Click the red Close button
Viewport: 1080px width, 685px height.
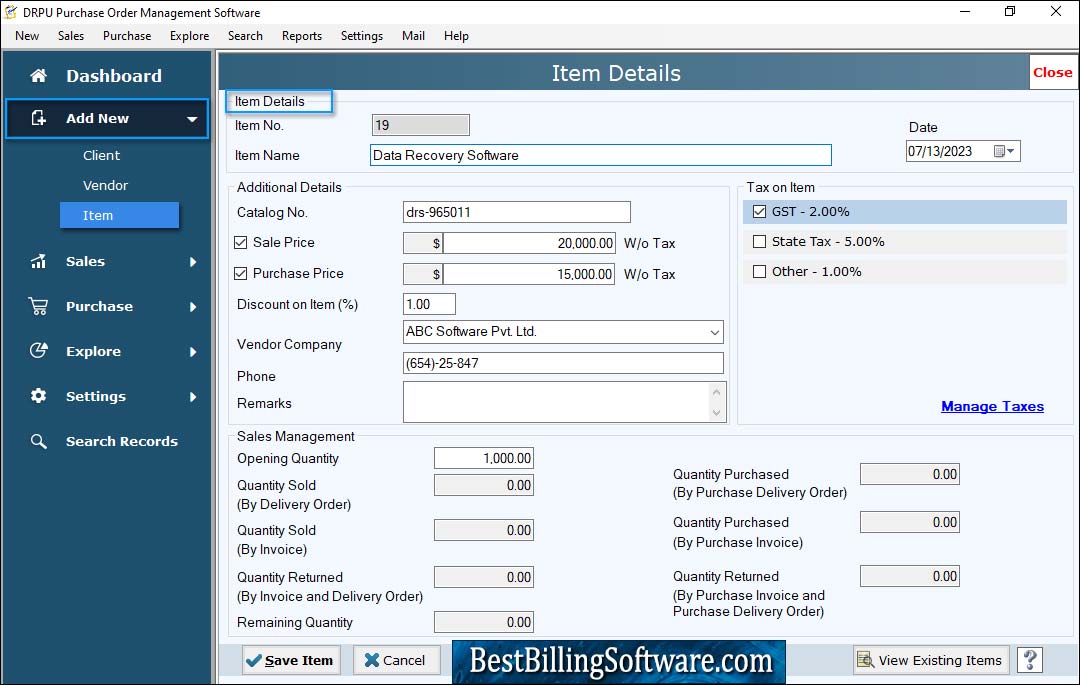1052,72
